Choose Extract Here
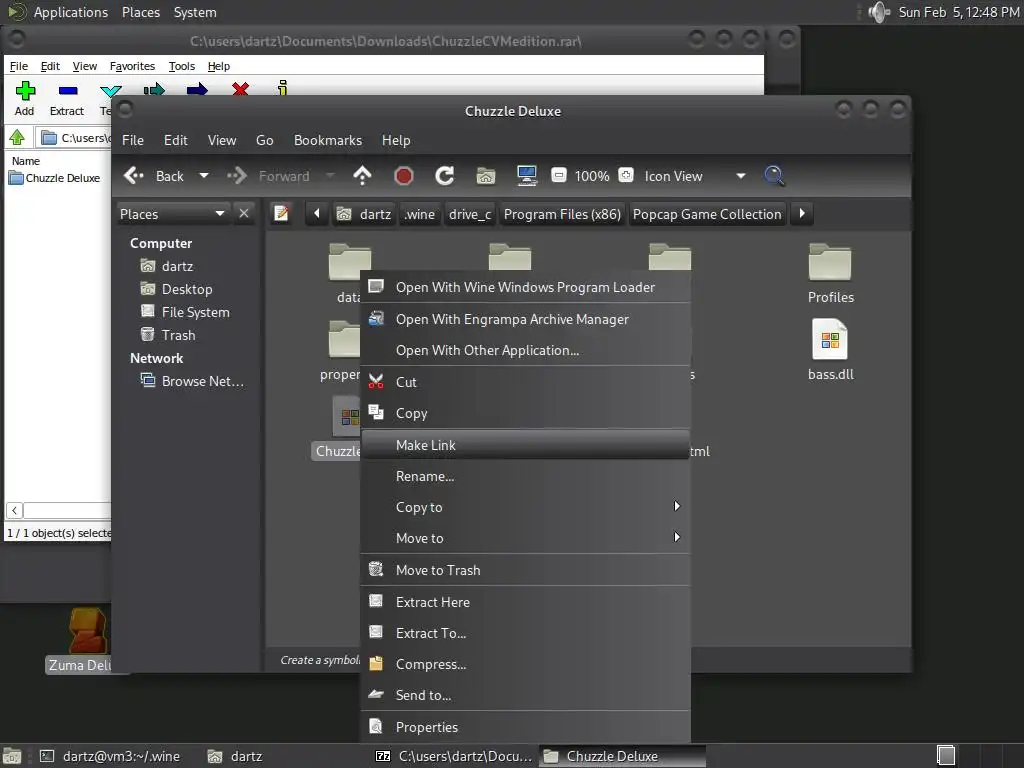The height and width of the screenshot is (768, 1024). (526, 602)
